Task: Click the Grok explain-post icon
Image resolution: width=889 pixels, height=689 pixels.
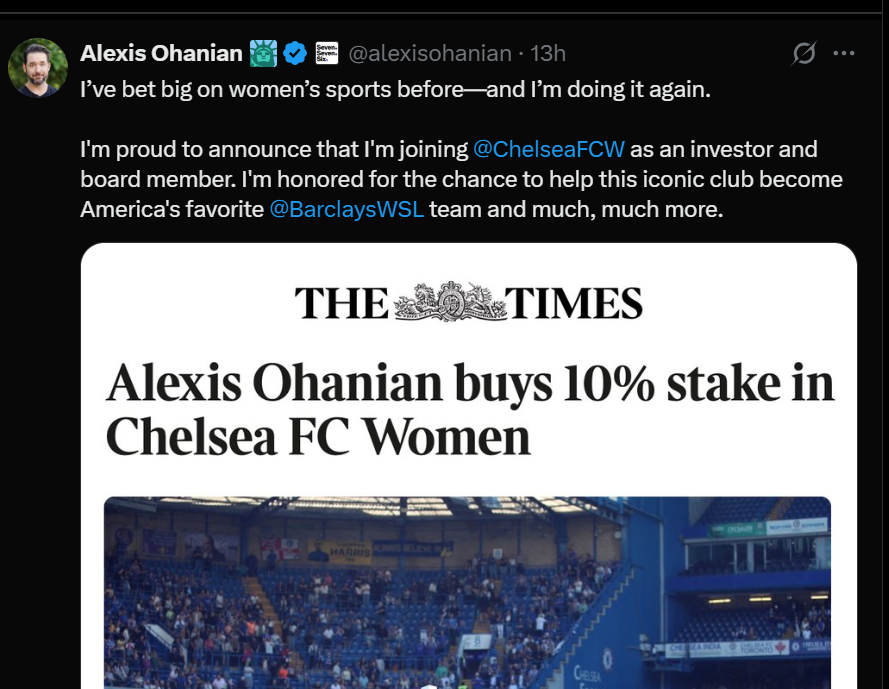Action: (x=803, y=54)
